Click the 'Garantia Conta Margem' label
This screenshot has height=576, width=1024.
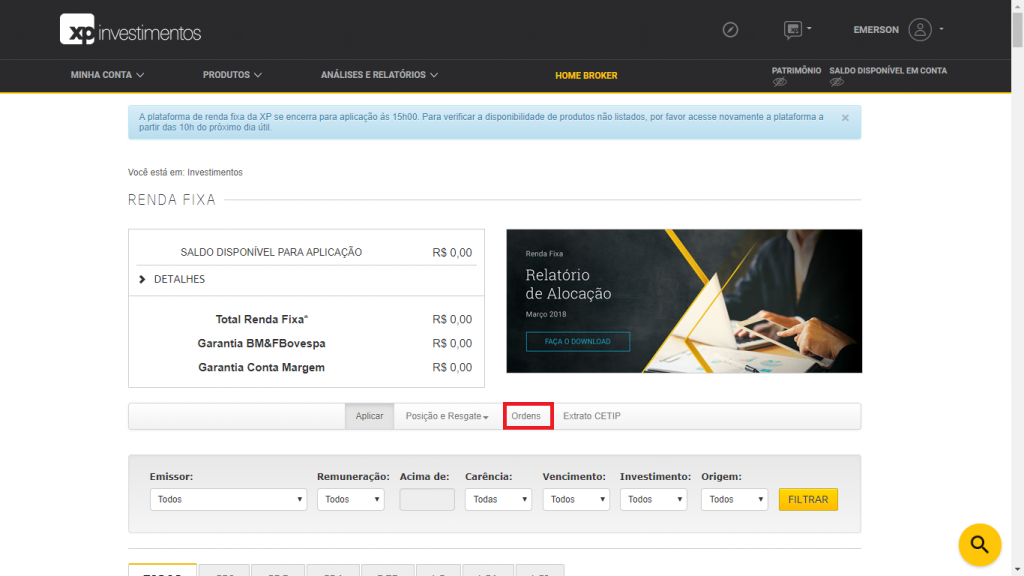coord(261,368)
